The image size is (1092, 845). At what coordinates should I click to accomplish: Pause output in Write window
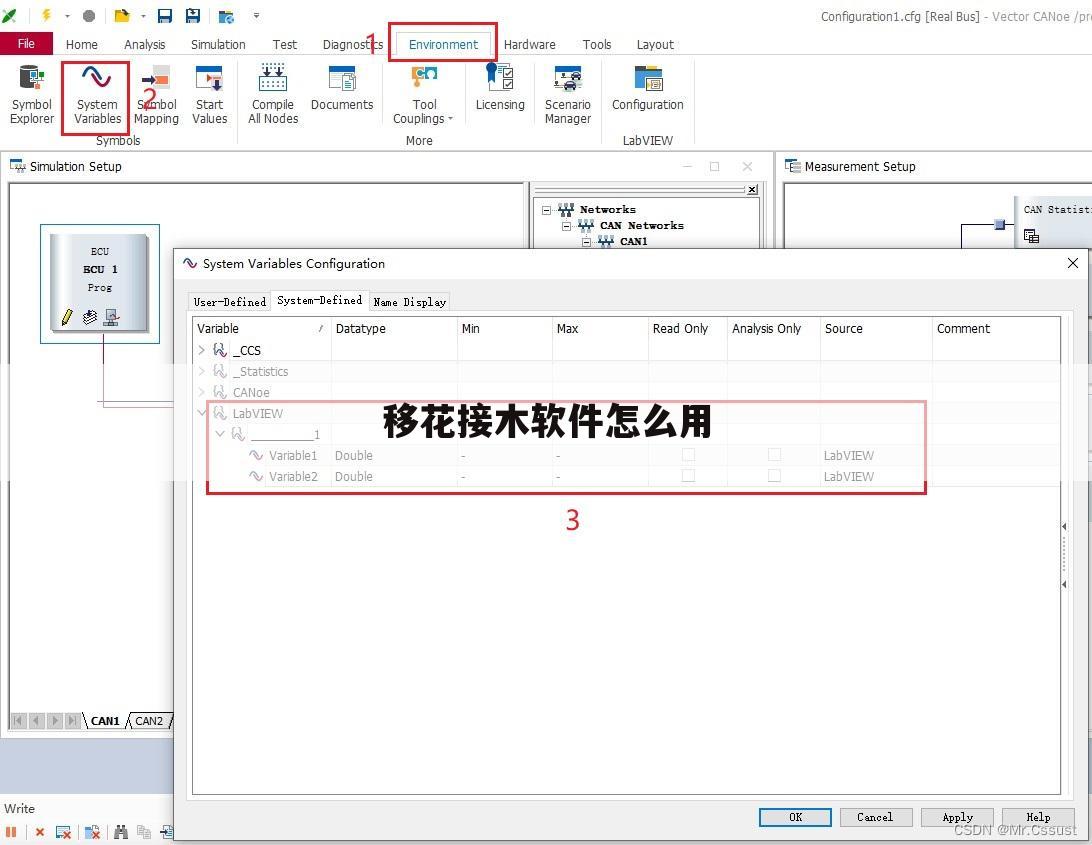[x=11, y=832]
